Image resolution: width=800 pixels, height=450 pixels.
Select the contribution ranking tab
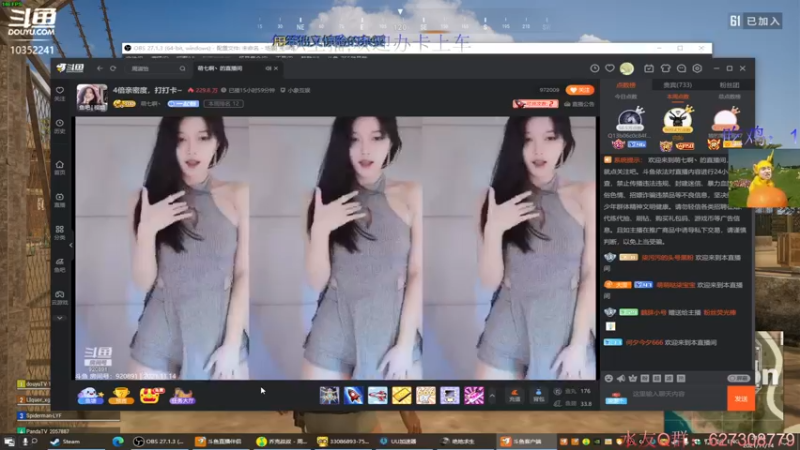[x=626, y=85]
